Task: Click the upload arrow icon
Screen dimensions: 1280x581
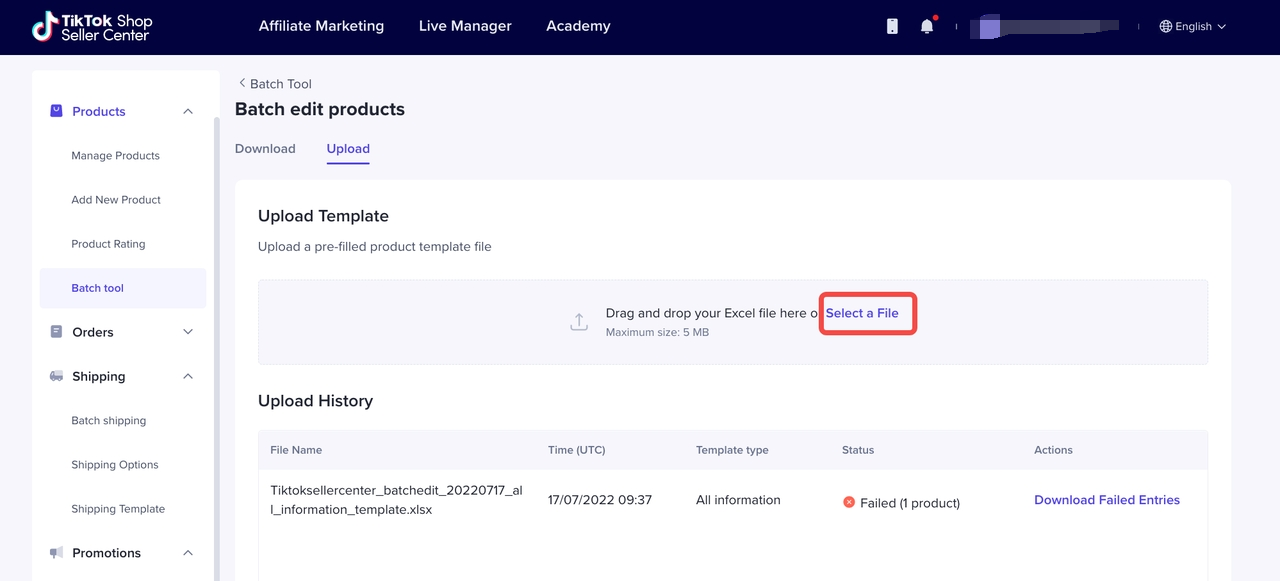Action: (579, 322)
